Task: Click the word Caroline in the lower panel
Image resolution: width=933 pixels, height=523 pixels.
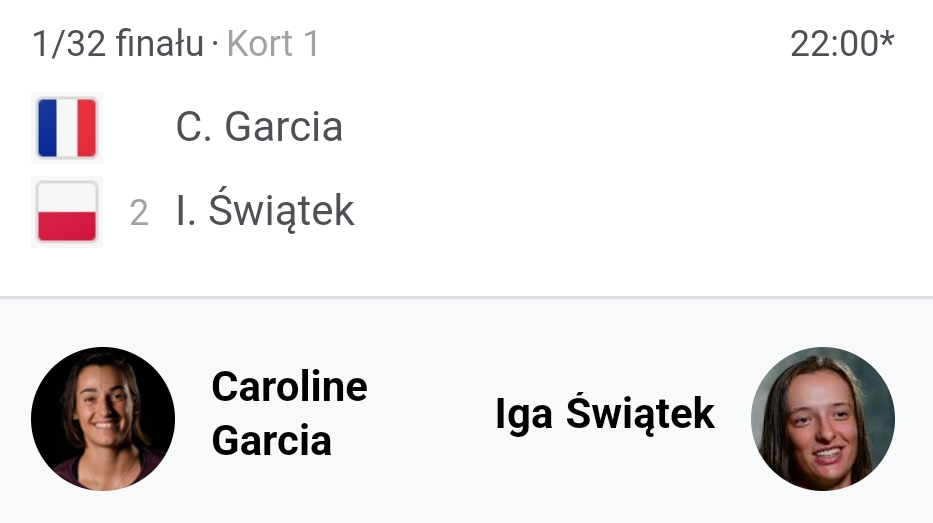Action: coord(289,386)
